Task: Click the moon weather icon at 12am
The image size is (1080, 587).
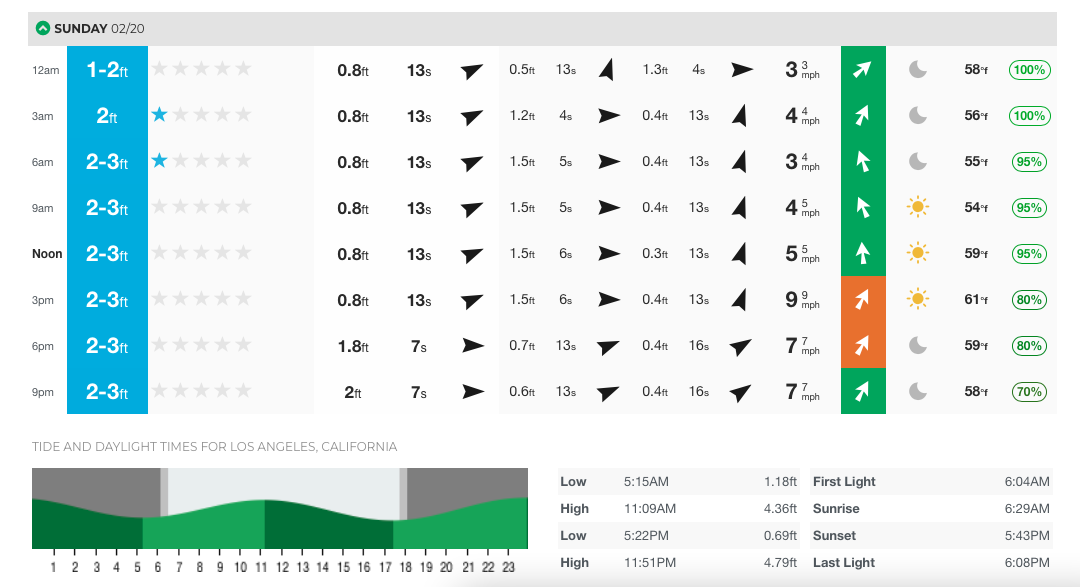Action: pyautogui.click(x=917, y=70)
